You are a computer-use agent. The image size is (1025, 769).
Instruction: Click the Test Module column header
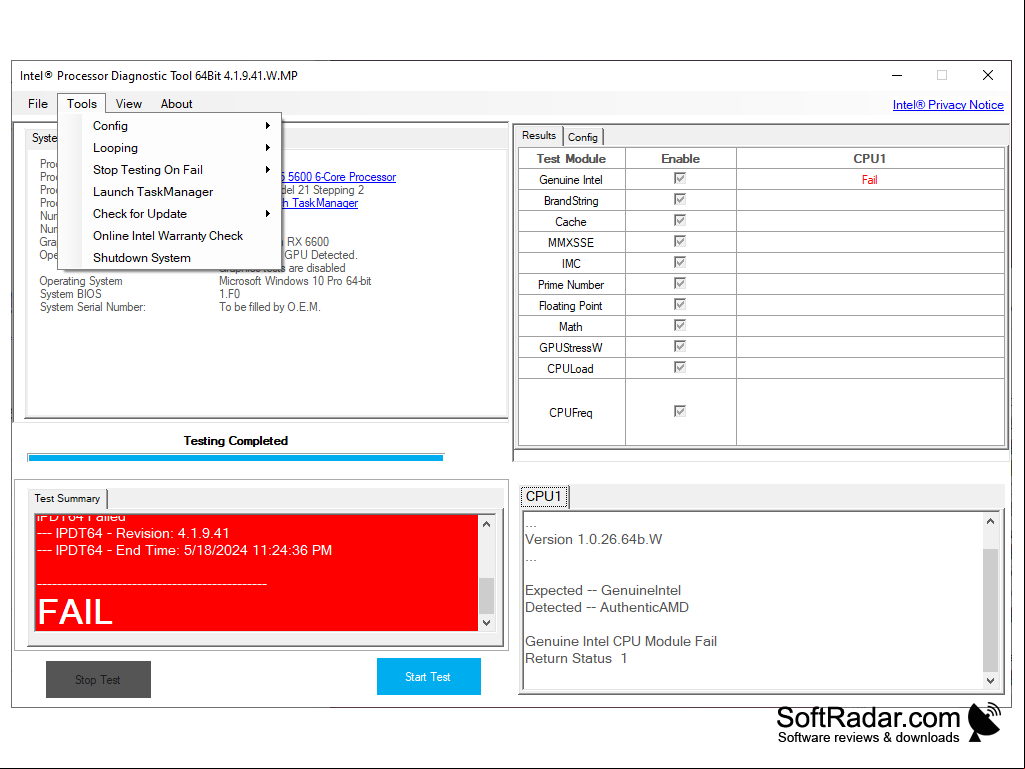[x=571, y=159]
